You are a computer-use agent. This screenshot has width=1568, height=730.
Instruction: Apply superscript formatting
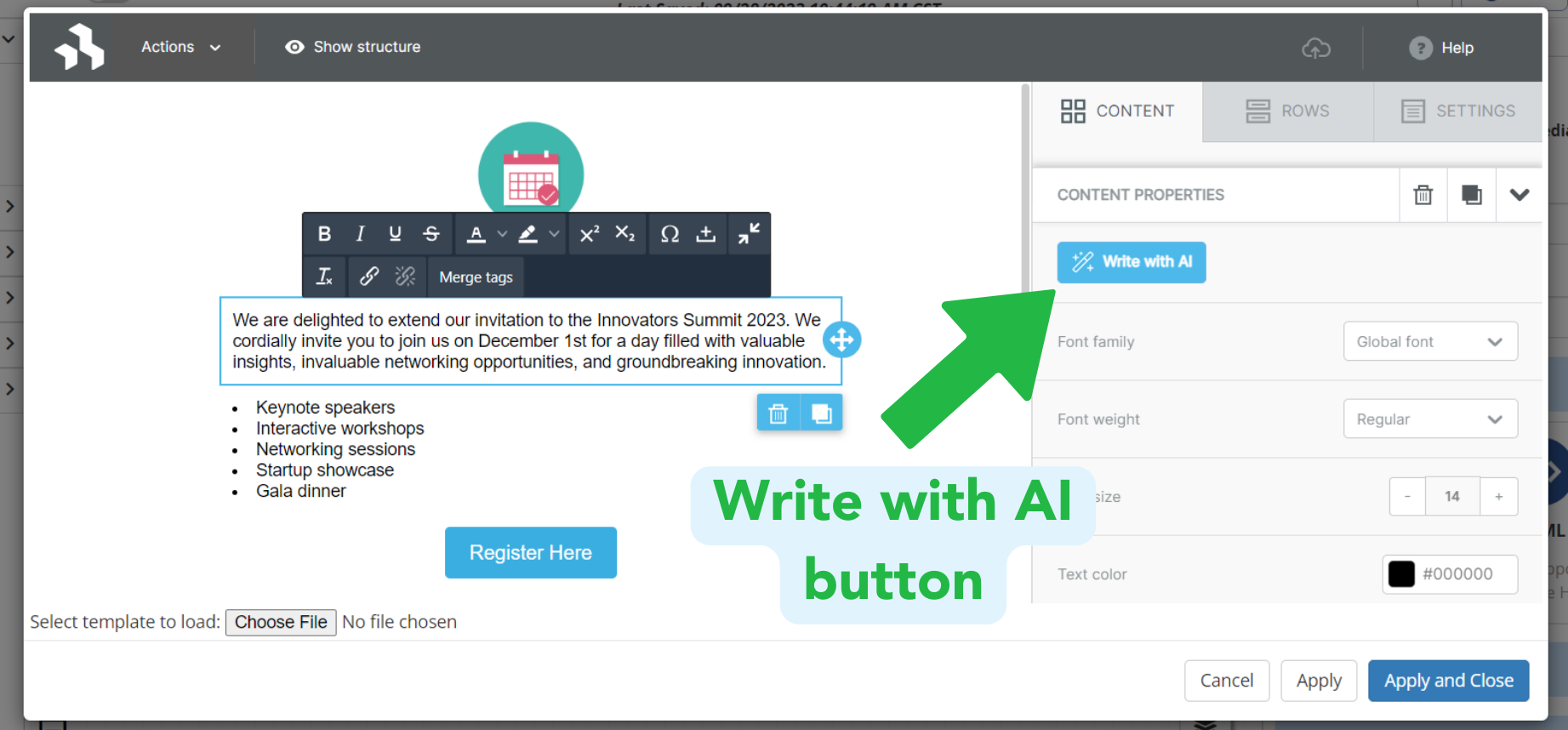coord(589,234)
